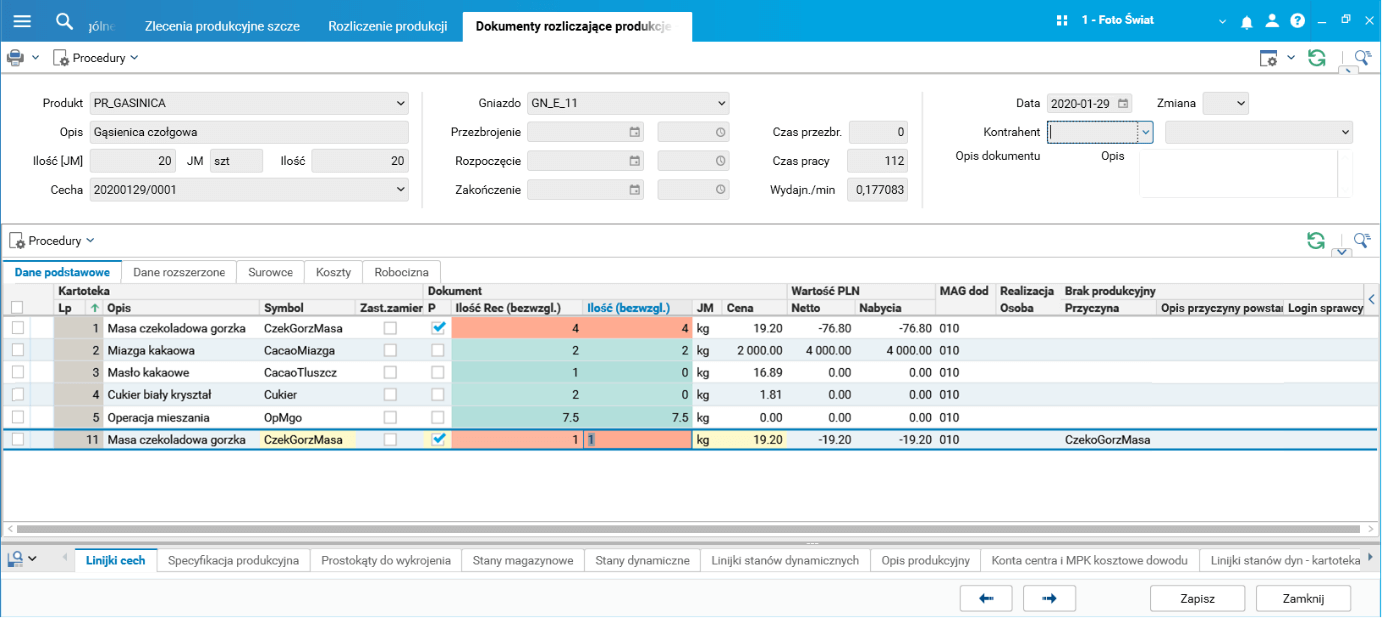This screenshot has width=1382, height=618.
Task: Expand the Gniazdo dropdown GN_E_11
Action: point(721,103)
